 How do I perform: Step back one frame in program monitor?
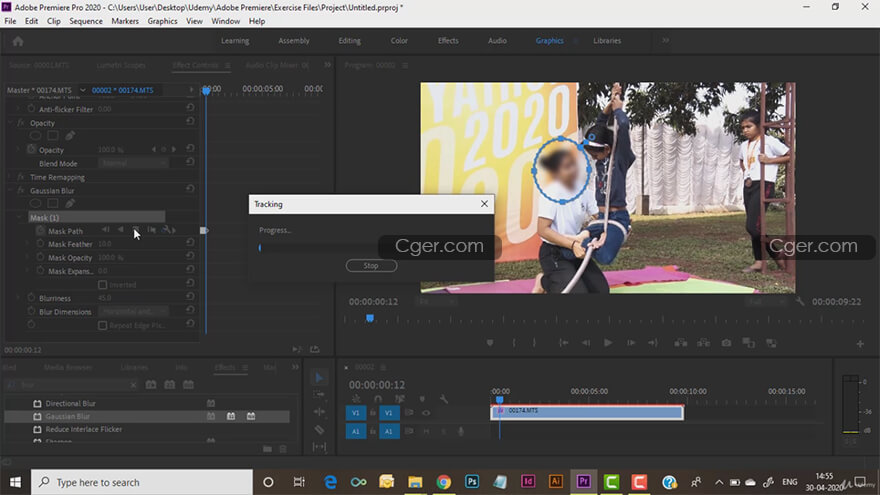586,343
